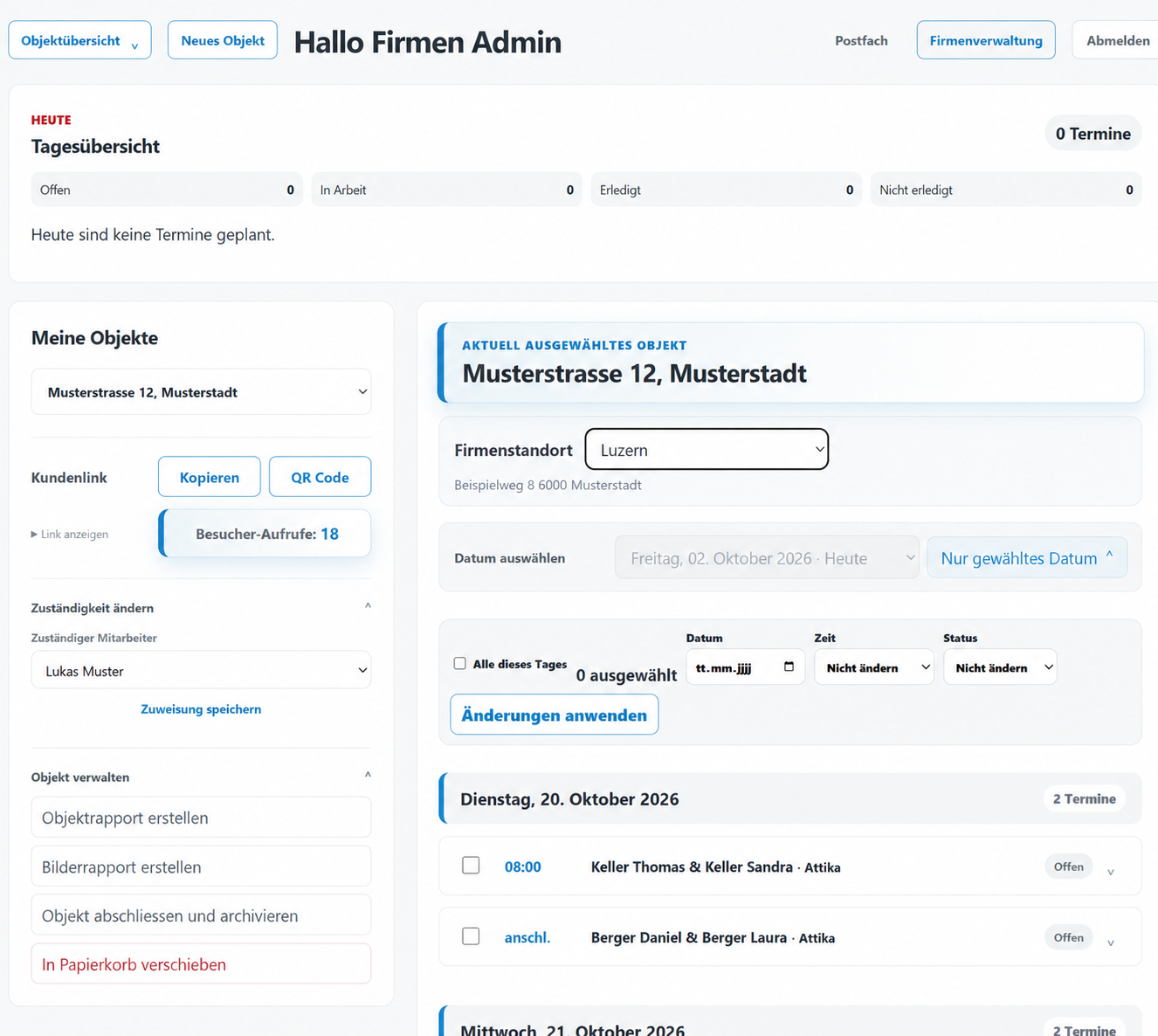Click the 0 Termine badge in Tagesübersicht
Viewport: 1158px width, 1036px height.
(x=1093, y=133)
